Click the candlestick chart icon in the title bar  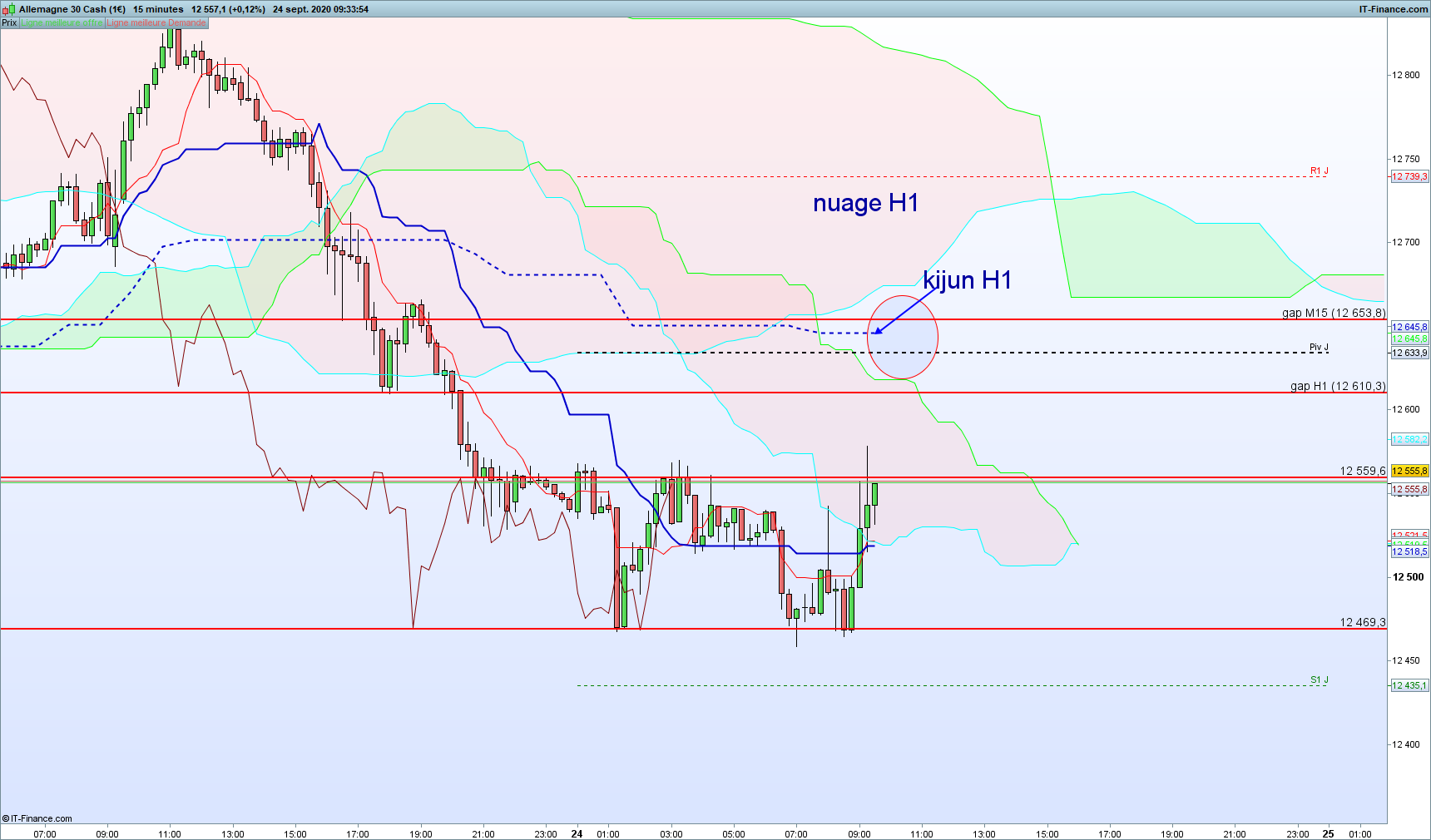pyautogui.click(x=9, y=9)
